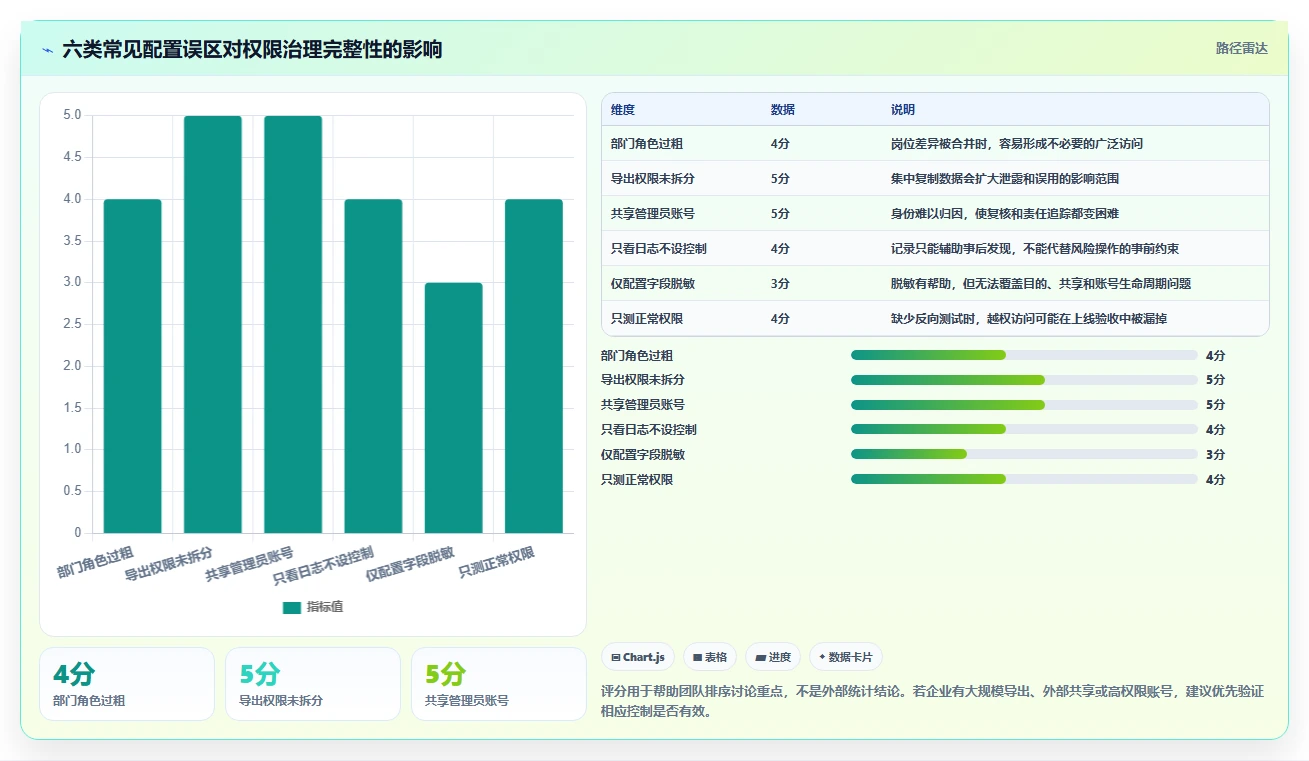This screenshot has height=761, width=1309.
Task: Select the 共享管理员账号 bar in chart
Action: pyautogui.click(x=293, y=324)
